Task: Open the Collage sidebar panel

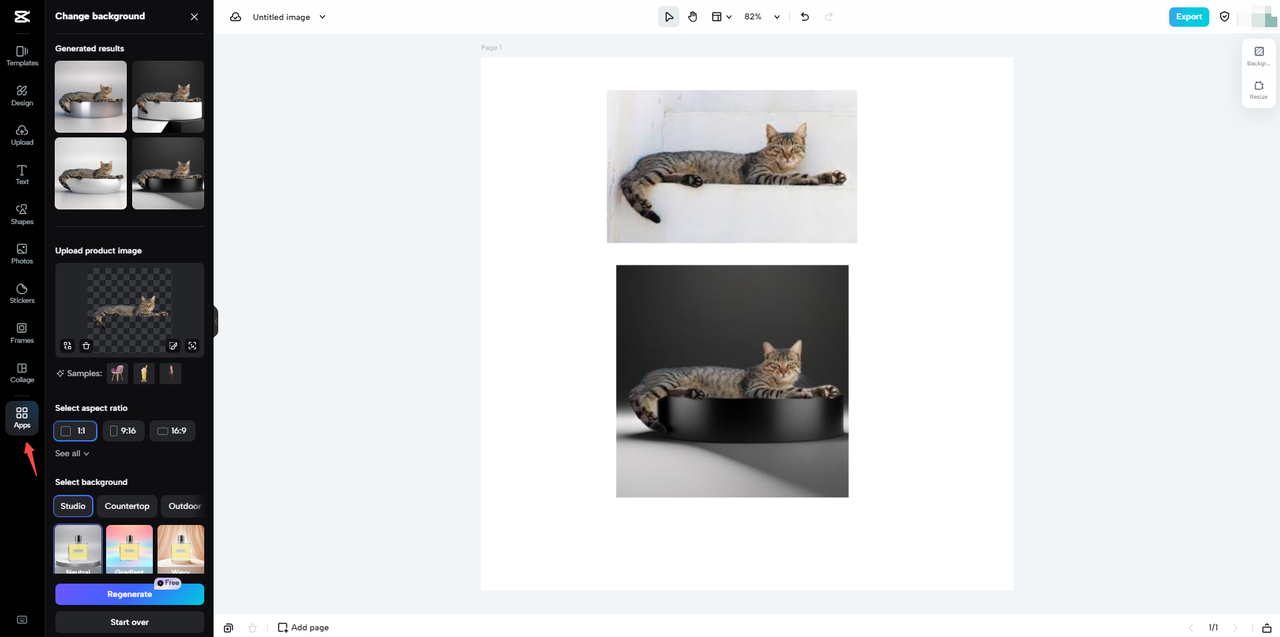Action: pyautogui.click(x=22, y=373)
